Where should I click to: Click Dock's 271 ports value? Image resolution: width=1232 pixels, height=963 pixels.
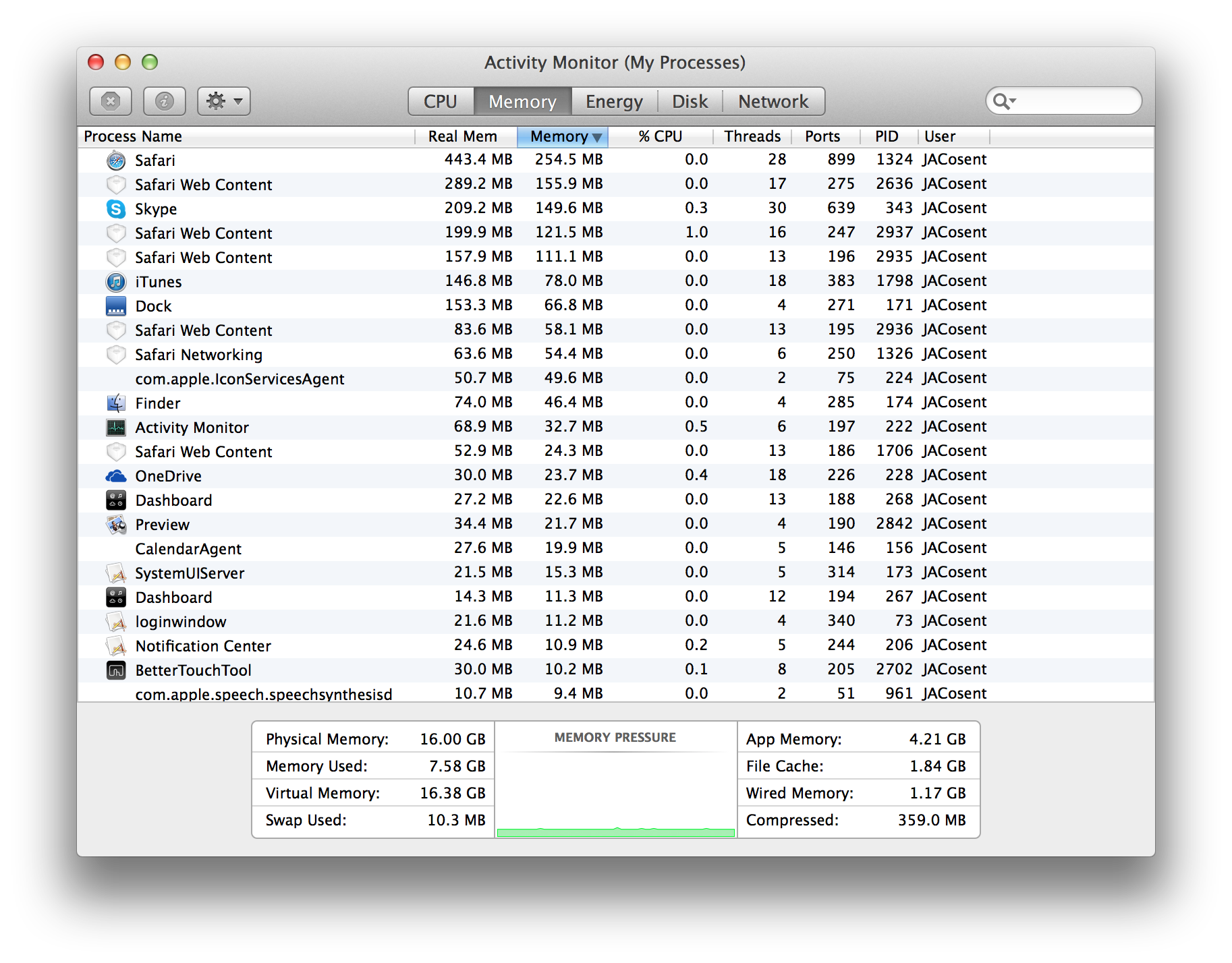(x=841, y=305)
